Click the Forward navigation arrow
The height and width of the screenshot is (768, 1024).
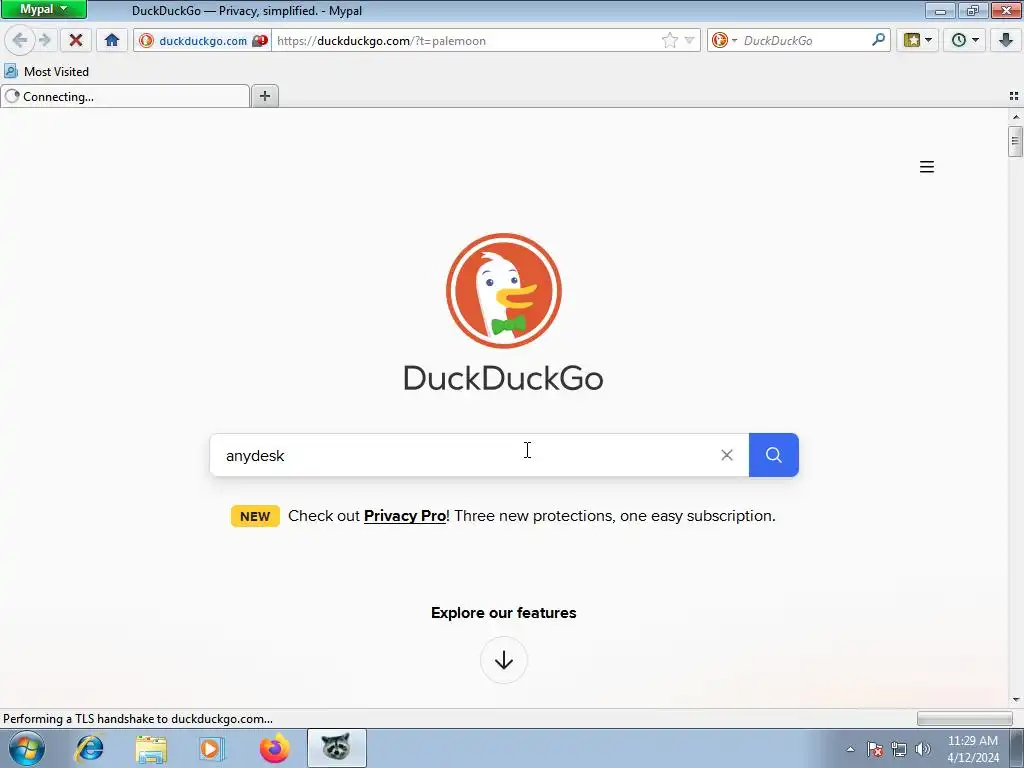click(x=45, y=40)
